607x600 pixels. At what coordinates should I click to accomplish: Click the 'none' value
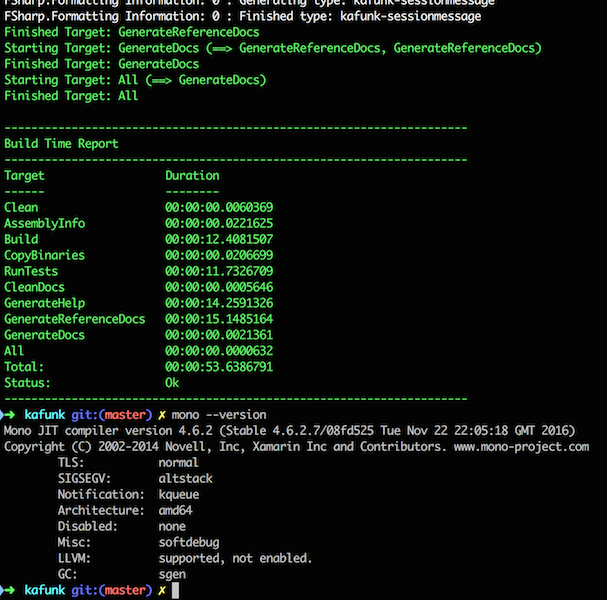point(172,526)
